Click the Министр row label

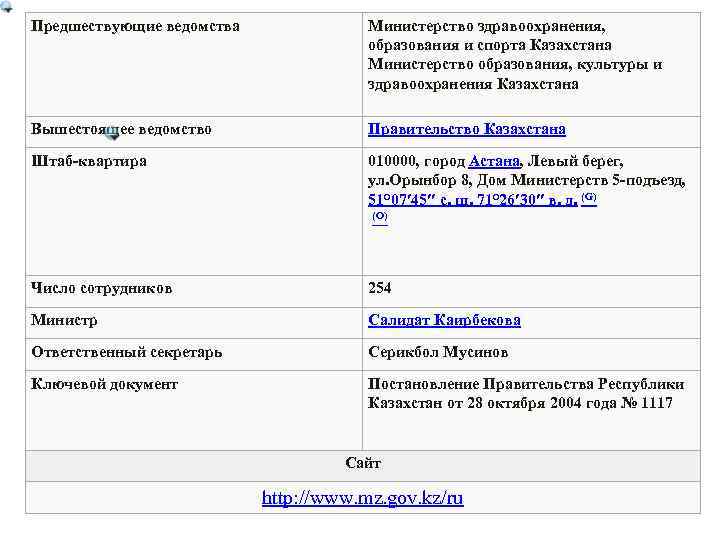pyautogui.click(x=64, y=320)
